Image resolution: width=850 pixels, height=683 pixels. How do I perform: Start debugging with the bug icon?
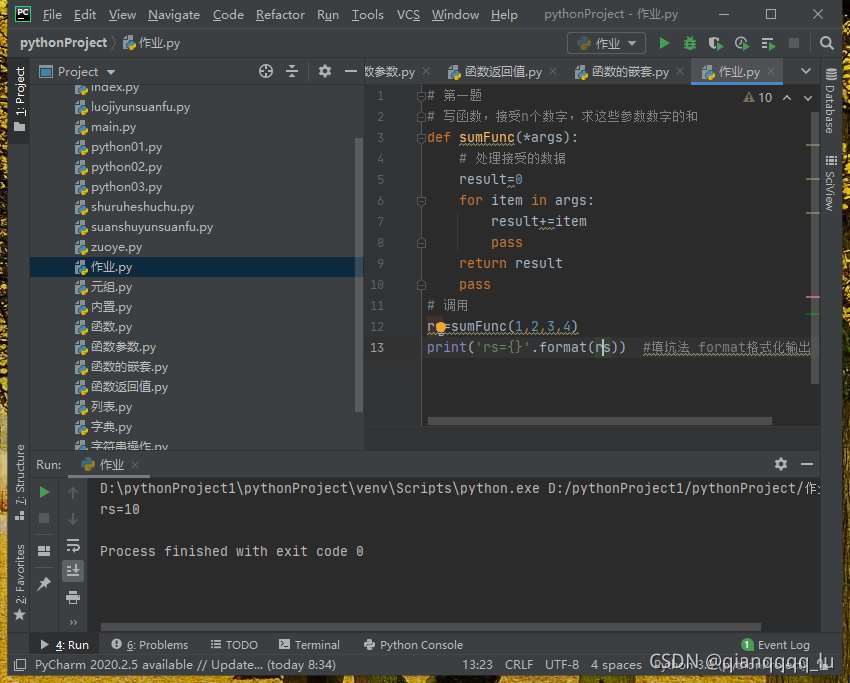[690, 43]
